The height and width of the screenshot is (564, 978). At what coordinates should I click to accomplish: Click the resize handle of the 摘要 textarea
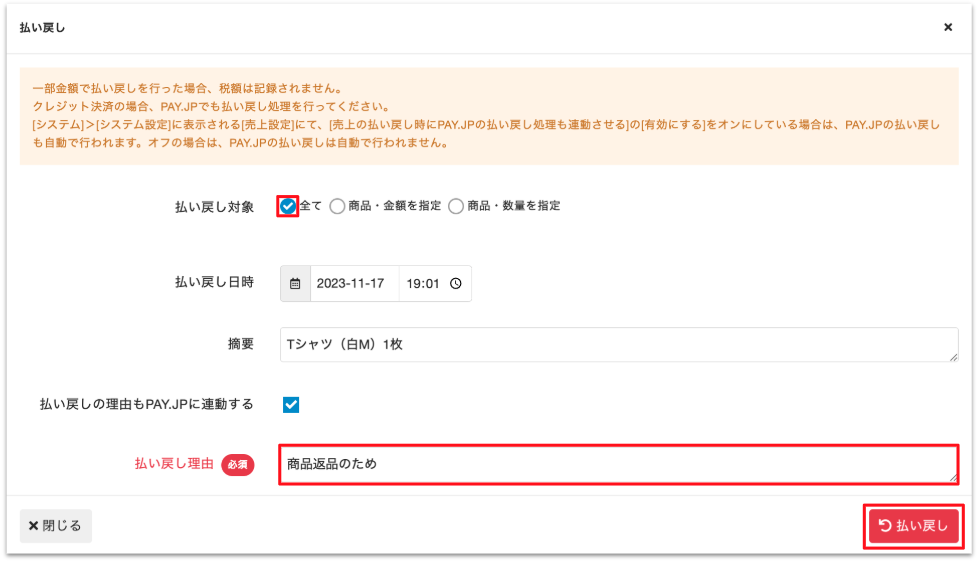click(953, 356)
